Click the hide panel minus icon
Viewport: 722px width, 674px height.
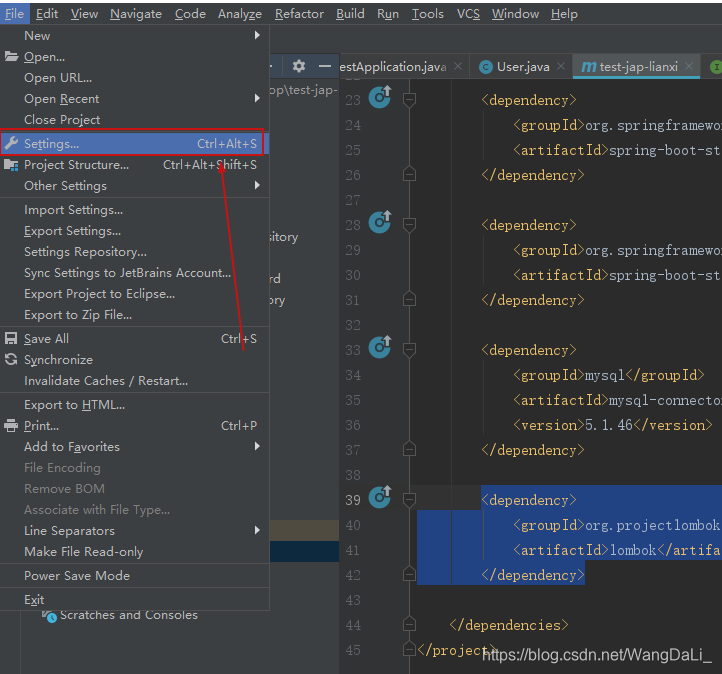[x=325, y=66]
